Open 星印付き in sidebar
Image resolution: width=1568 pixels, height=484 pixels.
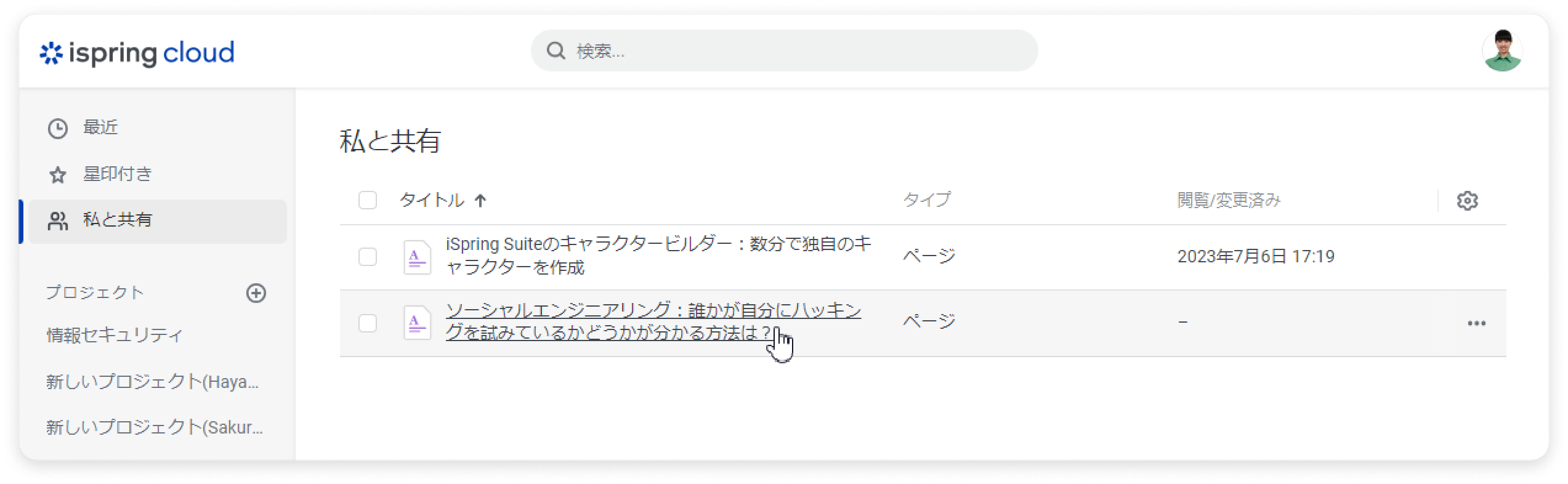click(x=117, y=174)
